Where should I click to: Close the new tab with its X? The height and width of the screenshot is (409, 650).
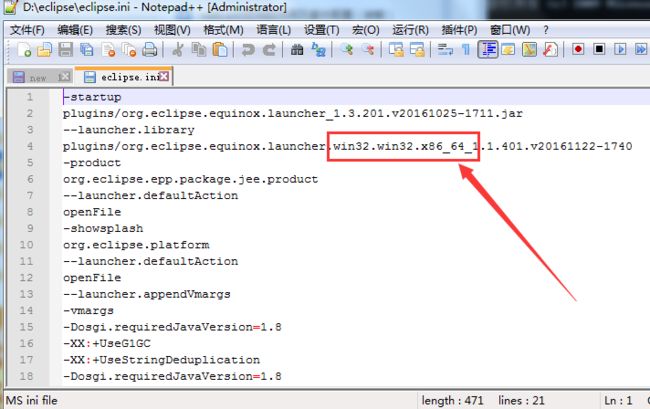(x=64, y=77)
